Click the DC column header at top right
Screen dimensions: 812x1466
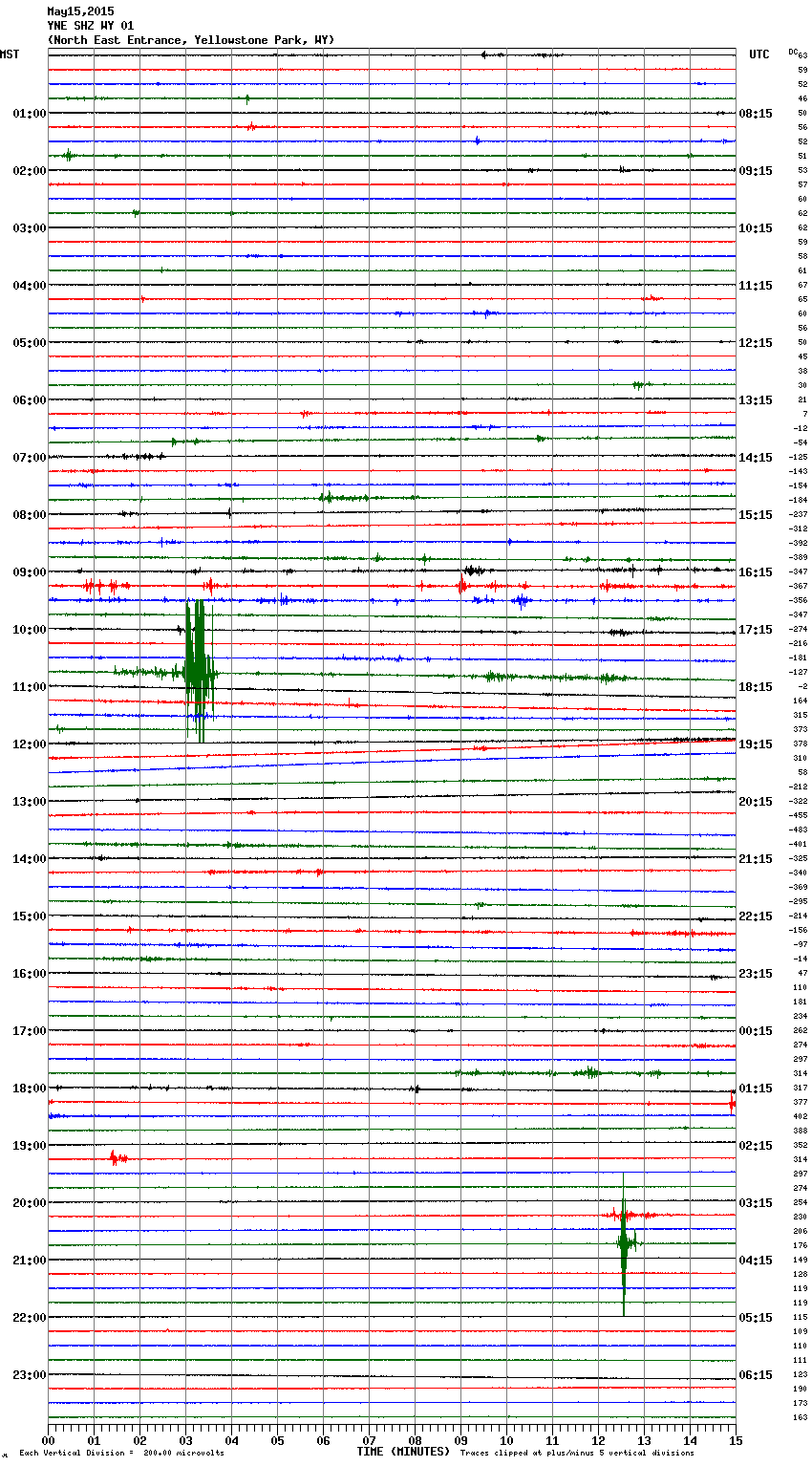(793, 52)
